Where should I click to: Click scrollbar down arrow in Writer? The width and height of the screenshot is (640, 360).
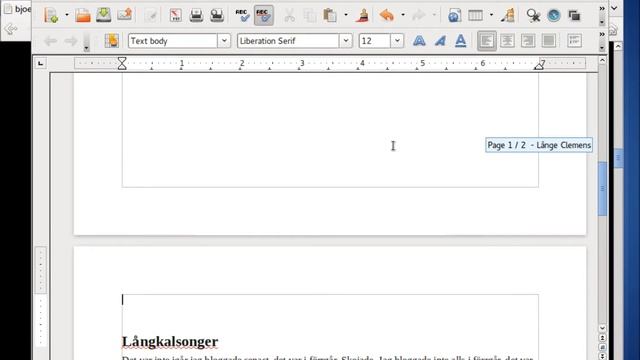point(602,328)
